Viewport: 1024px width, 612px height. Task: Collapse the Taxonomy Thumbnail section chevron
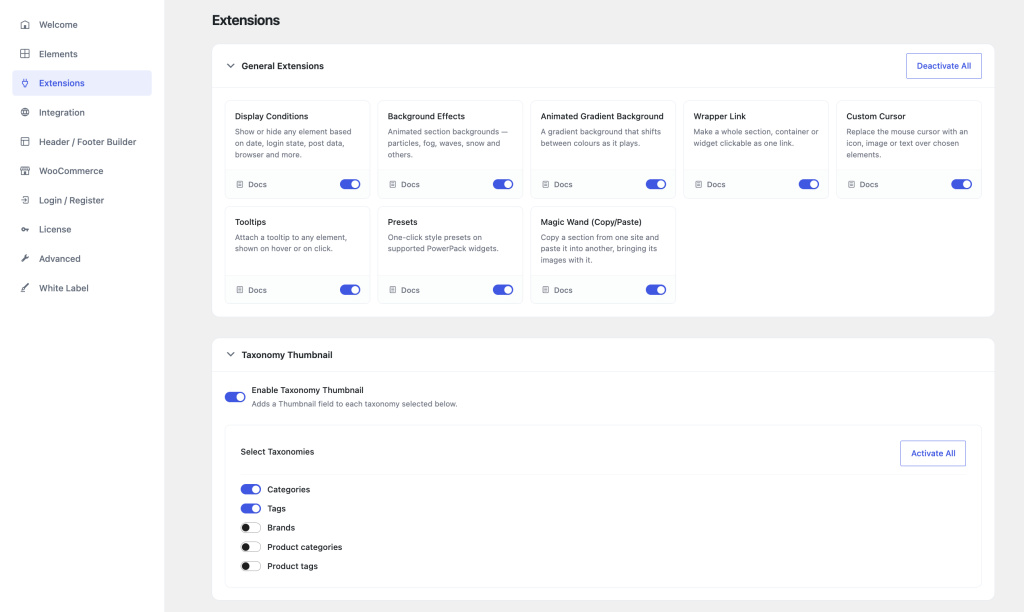[x=231, y=355]
